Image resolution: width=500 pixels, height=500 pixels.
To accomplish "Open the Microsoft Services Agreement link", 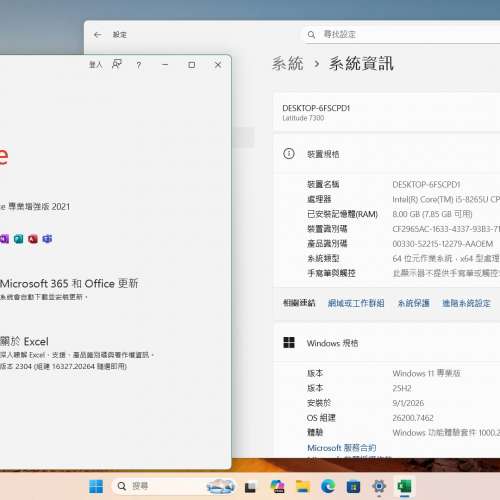I will click(x=342, y=448).
